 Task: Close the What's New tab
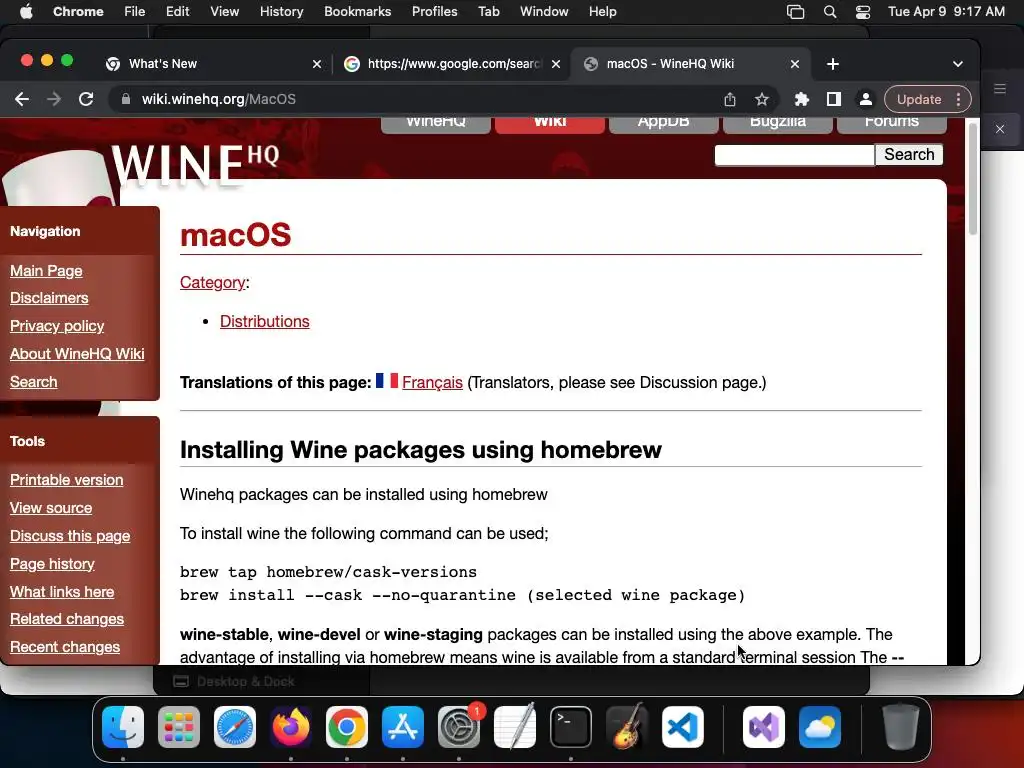point(317,64)
